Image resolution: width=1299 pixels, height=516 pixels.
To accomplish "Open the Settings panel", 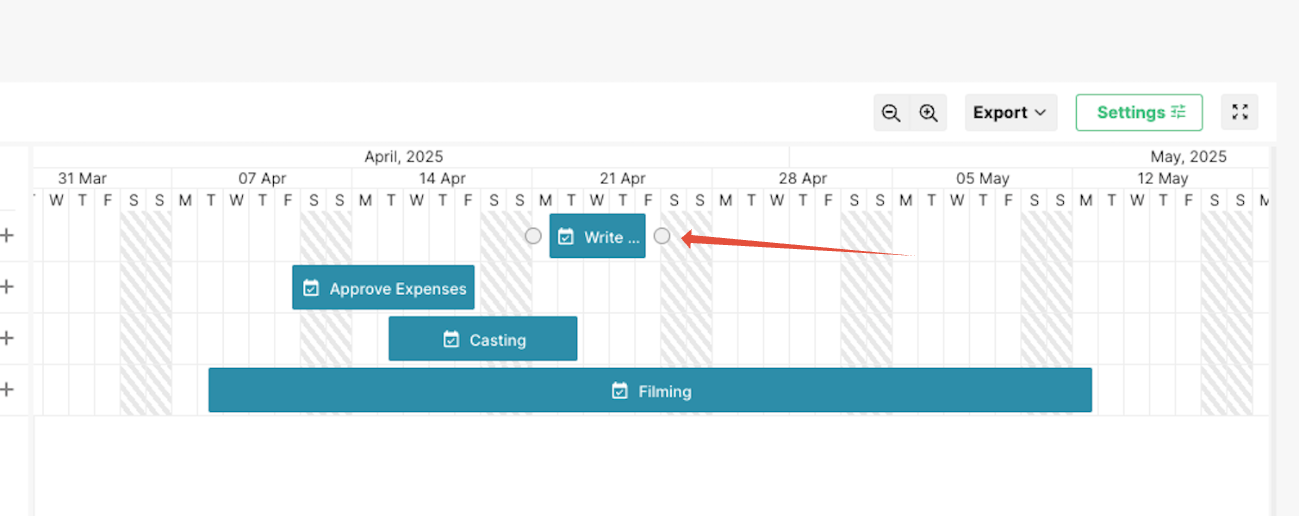I will point(1139,113).
